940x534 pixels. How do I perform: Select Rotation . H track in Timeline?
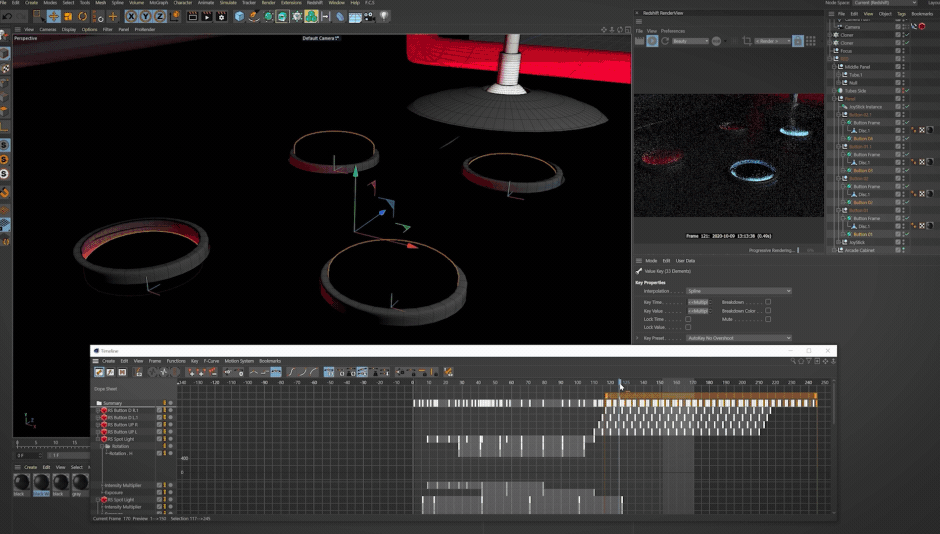[x=120, y=454]
